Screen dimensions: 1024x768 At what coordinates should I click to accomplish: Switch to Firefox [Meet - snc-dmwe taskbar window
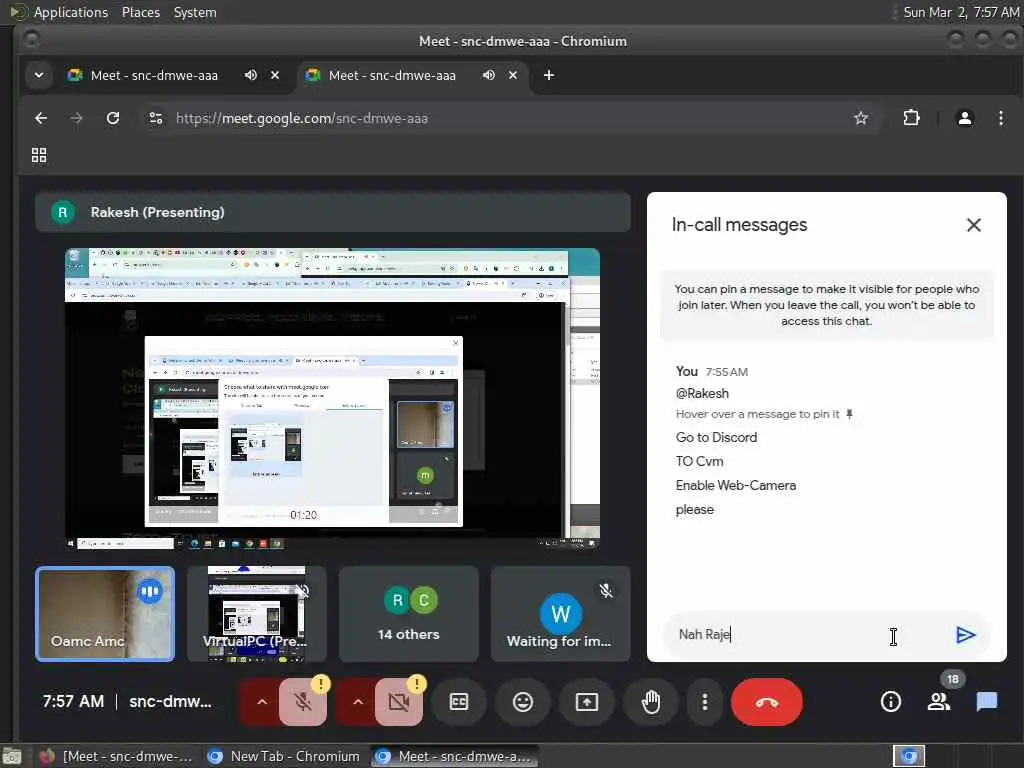116,756
